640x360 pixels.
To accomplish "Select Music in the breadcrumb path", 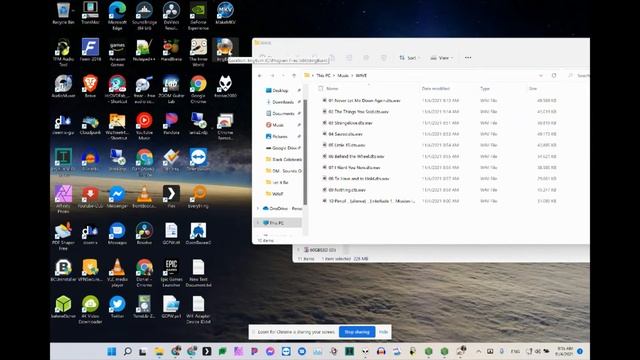I will [x=343, y=76].
